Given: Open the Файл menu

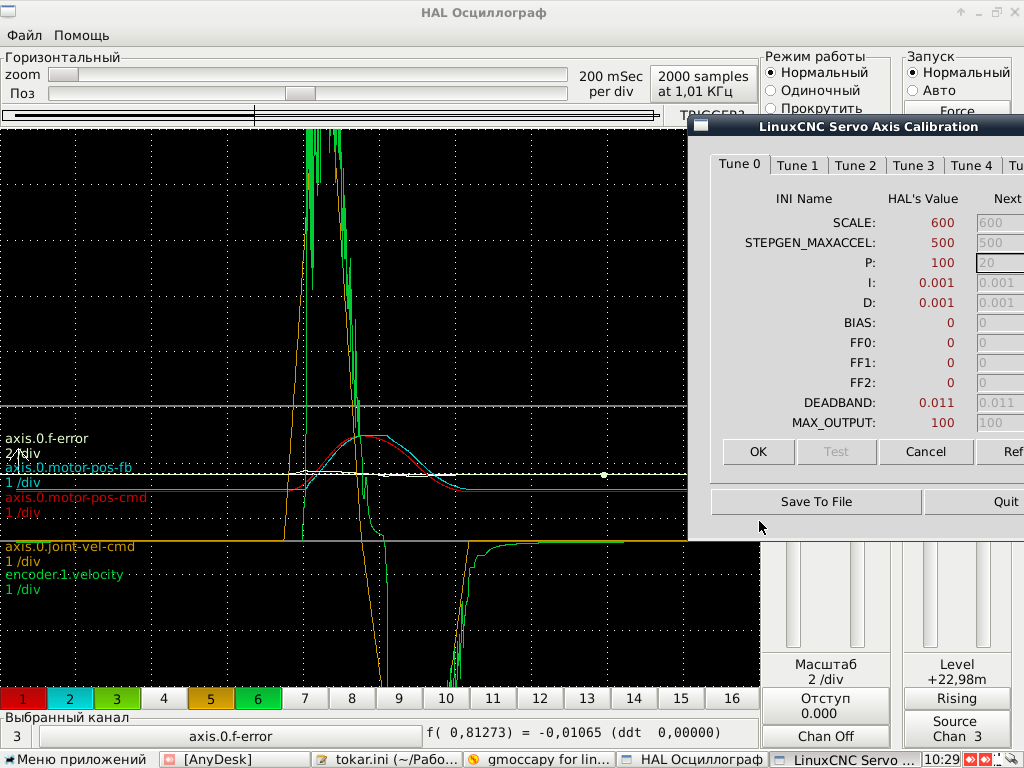Looking at the screenshot, I should click(24, 35).
